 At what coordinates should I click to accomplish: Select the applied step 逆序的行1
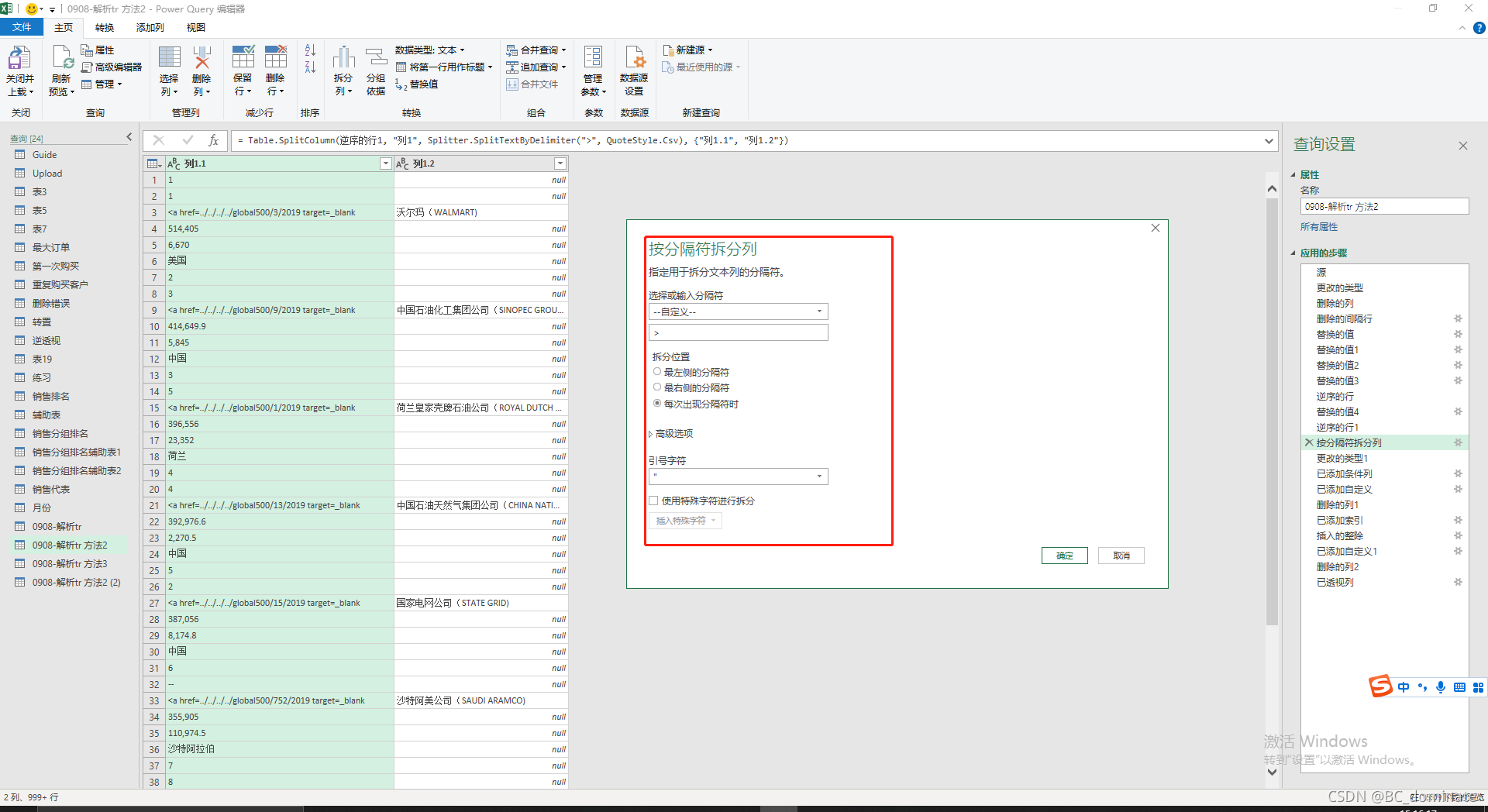[x=1337, y=427]
